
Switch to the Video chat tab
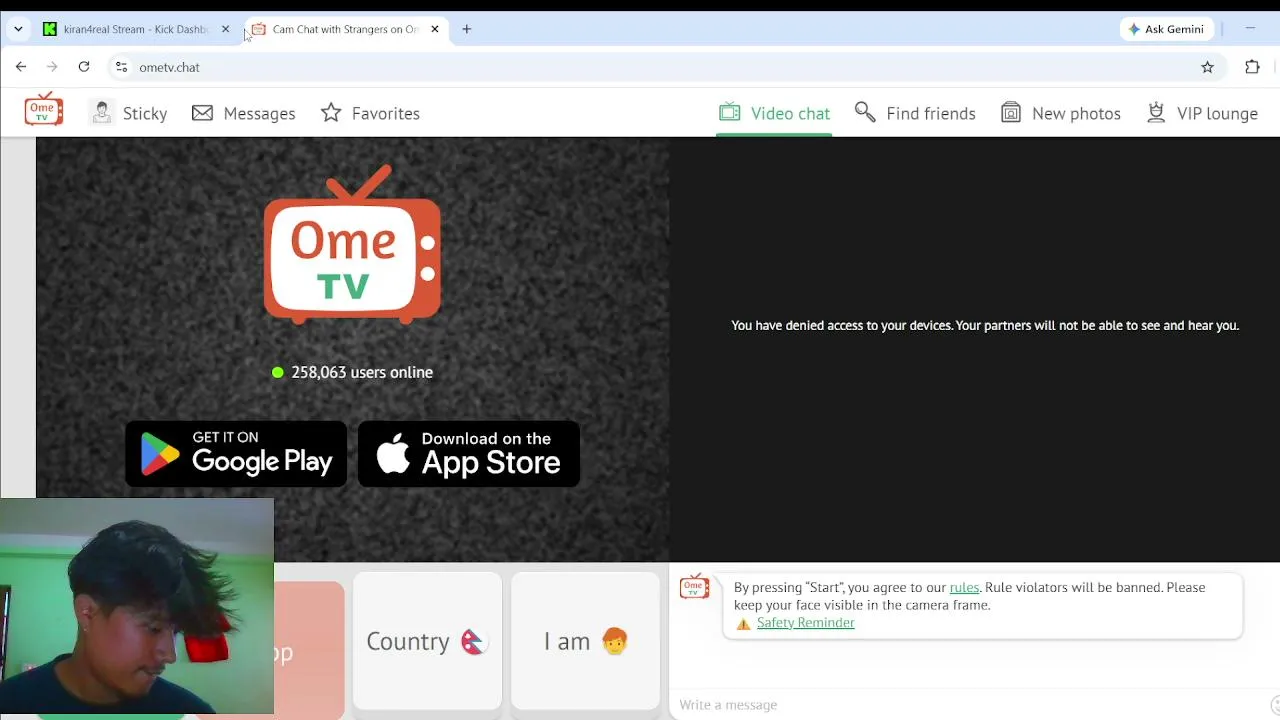pyautogui.click(x=774, y=113)
